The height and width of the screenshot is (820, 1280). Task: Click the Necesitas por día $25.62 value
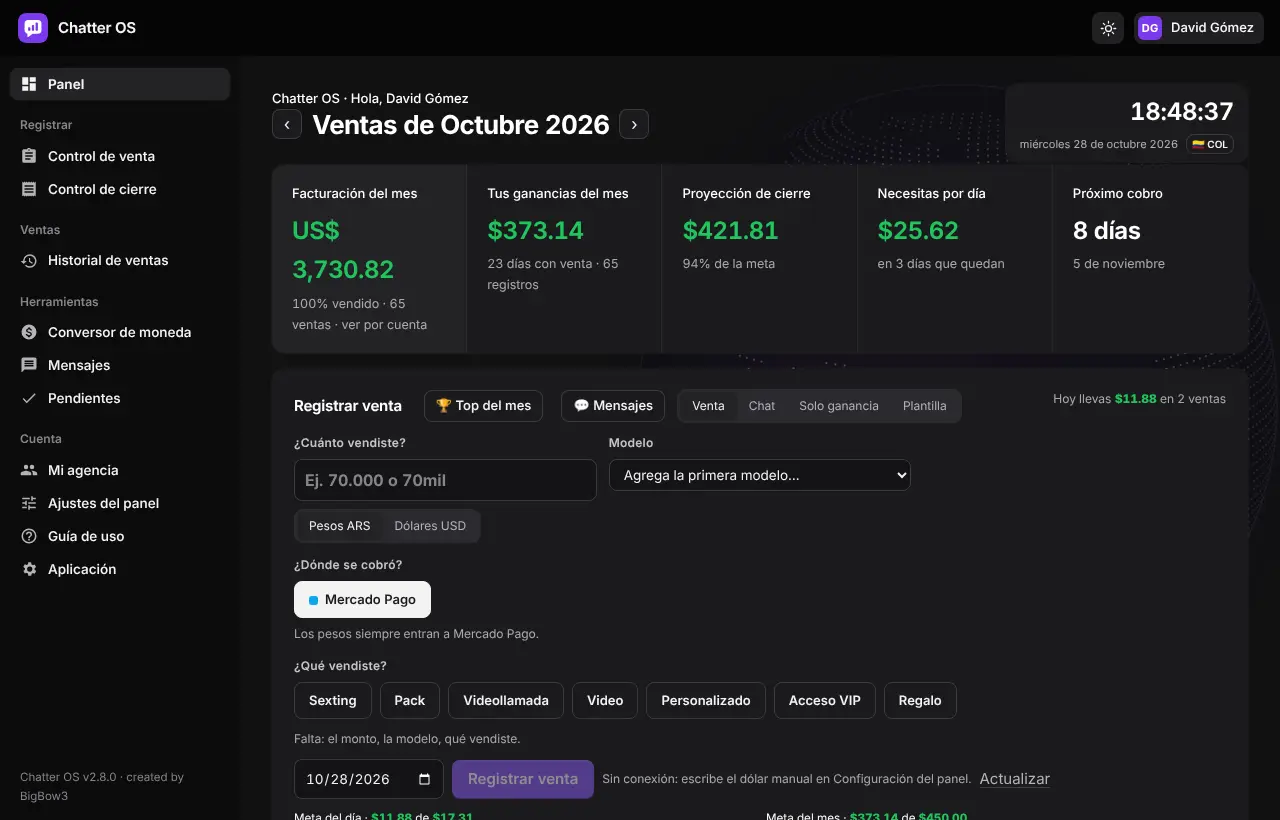pos(918,230)
